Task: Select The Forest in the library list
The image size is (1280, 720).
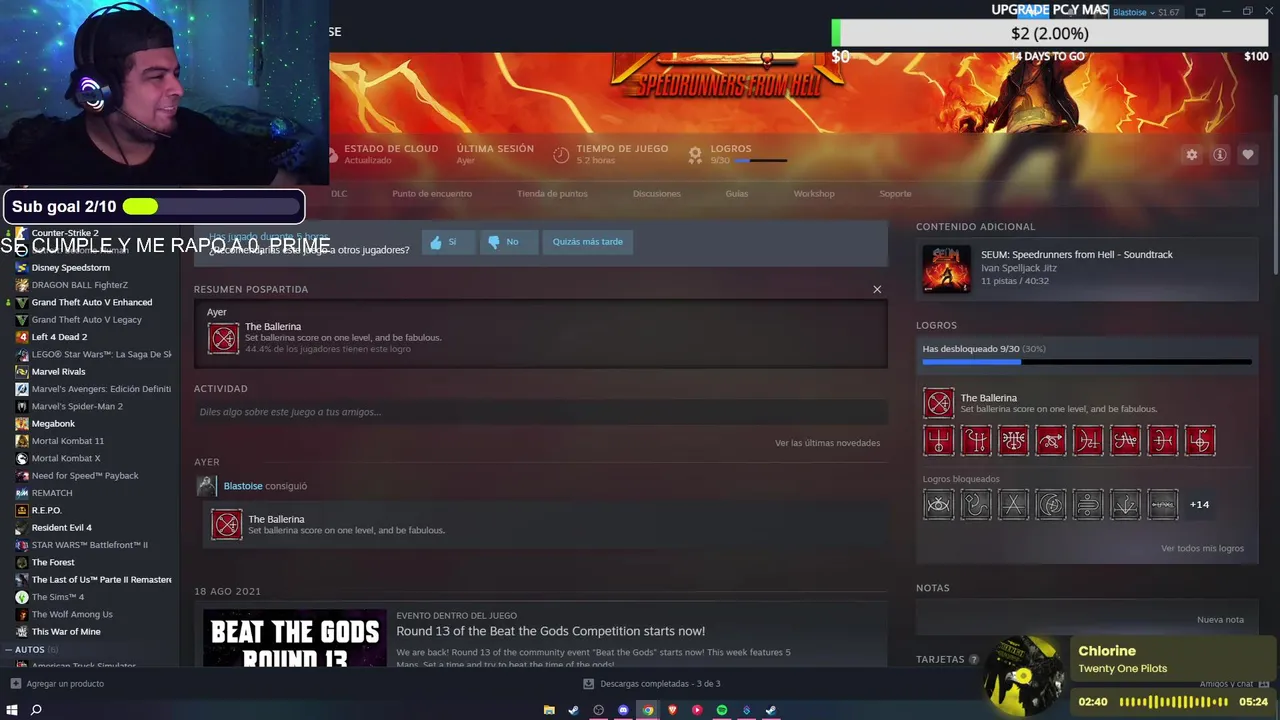Action: 53,562
